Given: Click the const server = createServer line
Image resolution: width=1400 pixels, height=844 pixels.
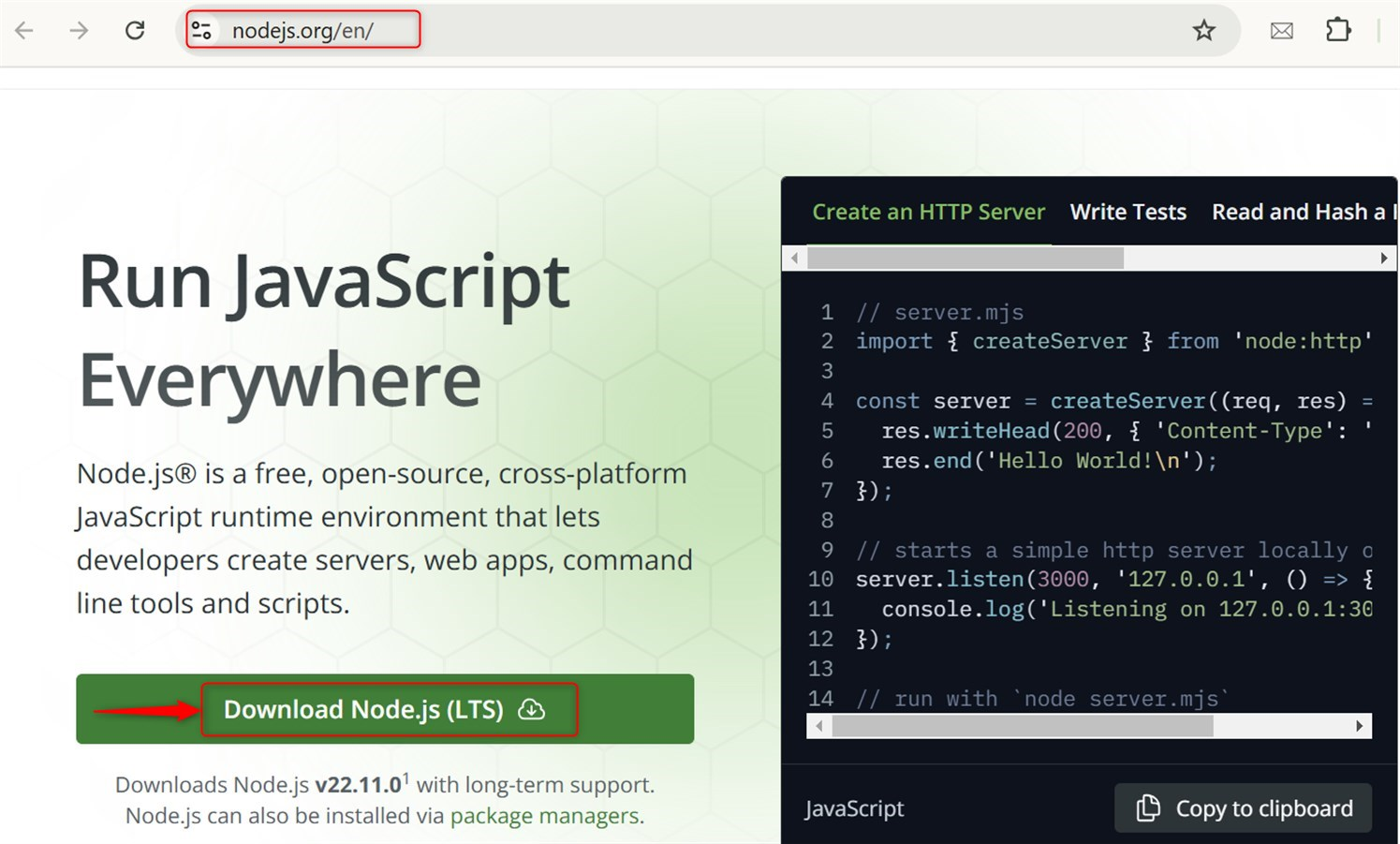Looking at the screenshot, I should coord(1113,401).
